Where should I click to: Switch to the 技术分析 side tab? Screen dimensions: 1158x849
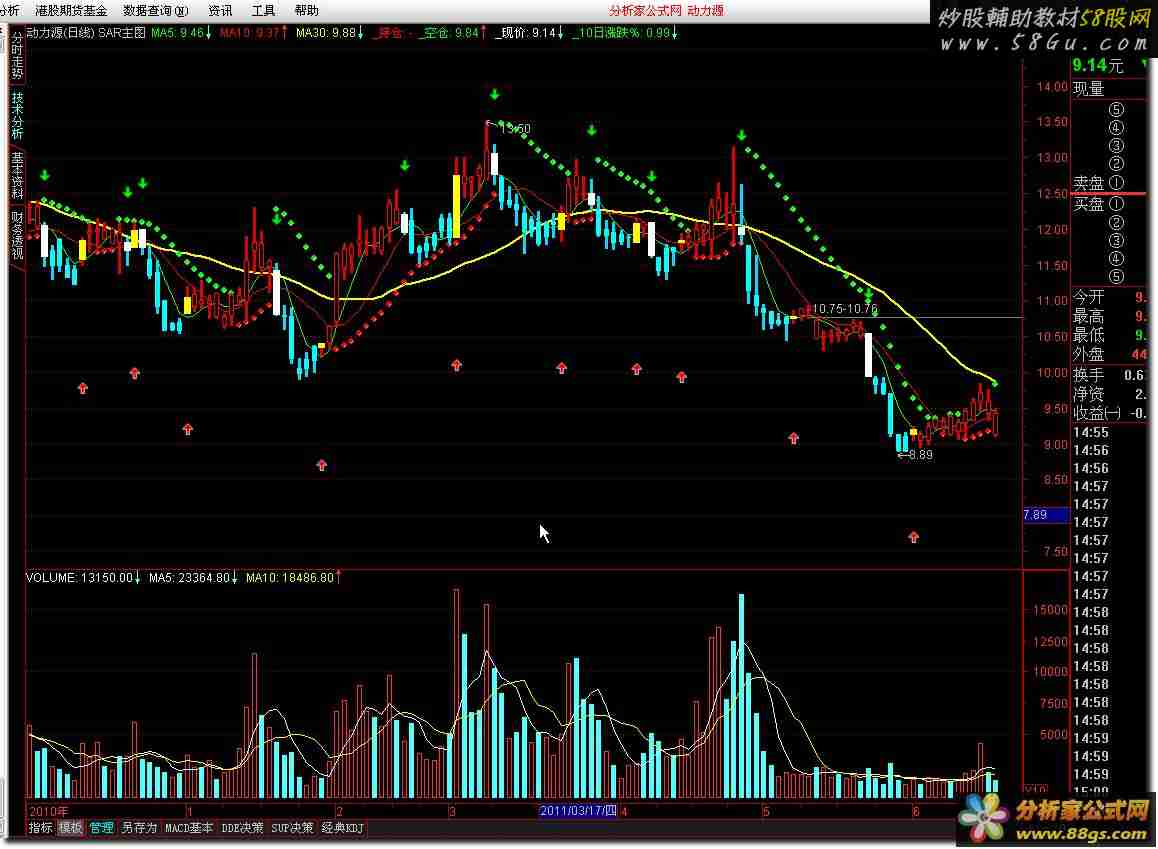(x=17, y=115)
